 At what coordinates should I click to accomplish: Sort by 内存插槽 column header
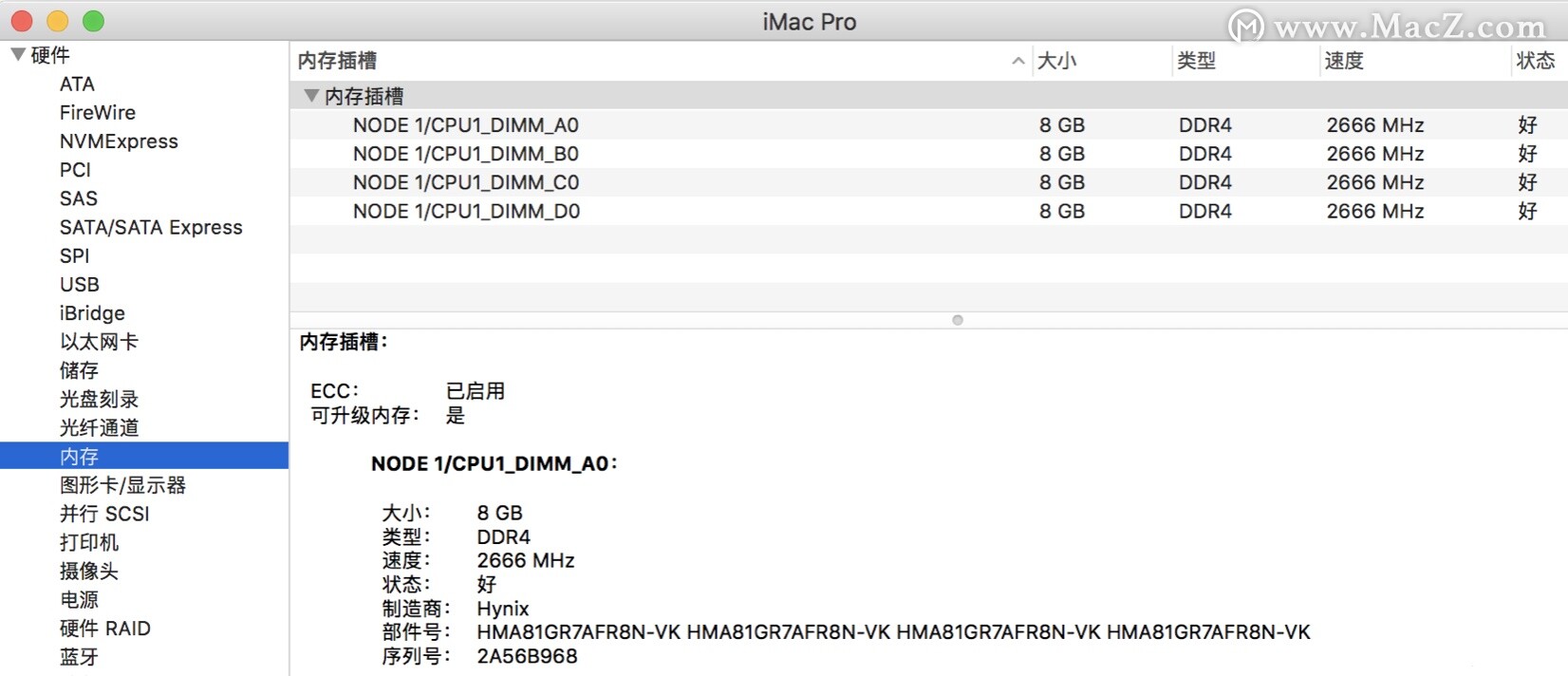coord(337,61)
